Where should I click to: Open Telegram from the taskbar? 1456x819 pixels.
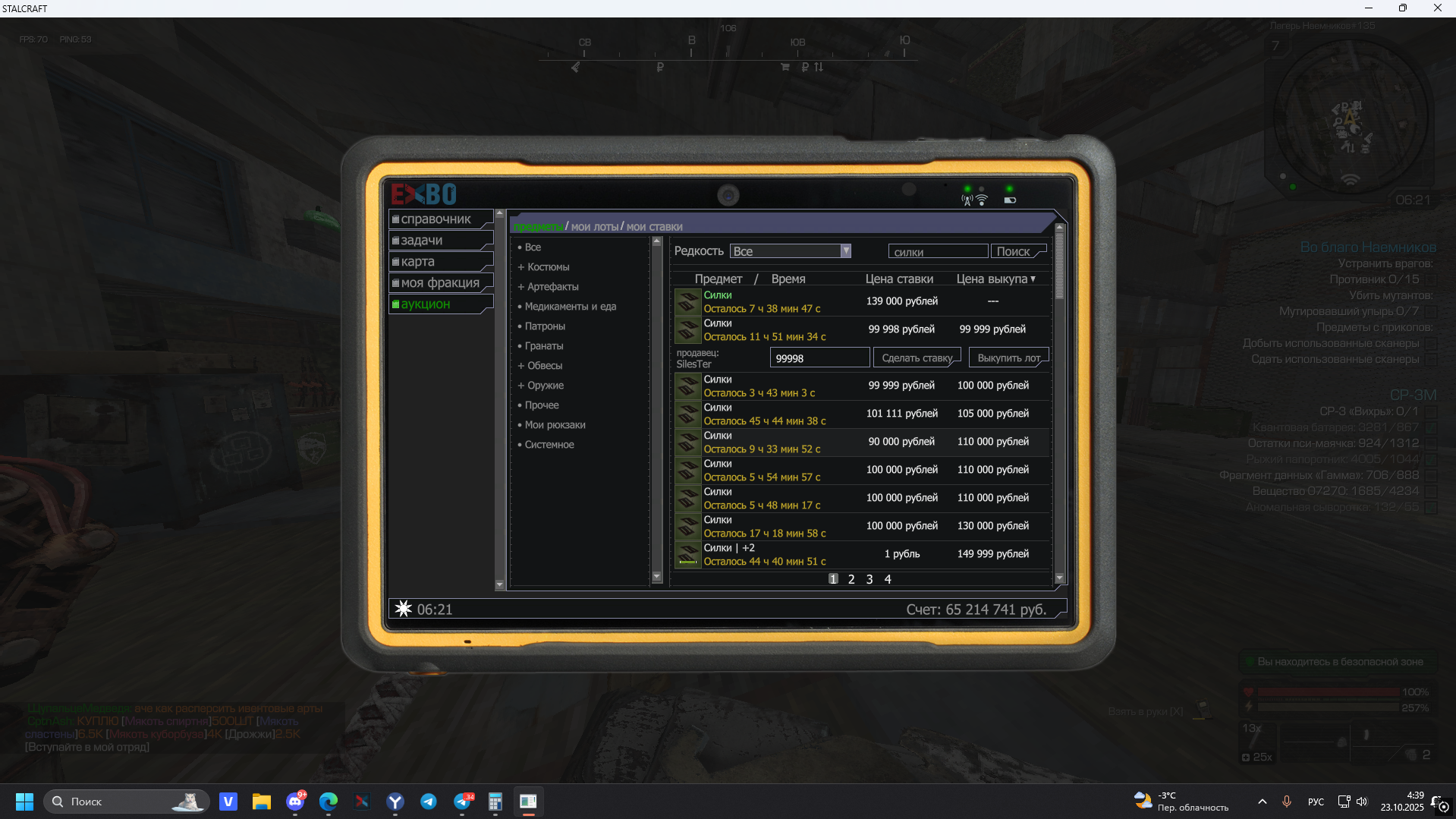point(429,802)
